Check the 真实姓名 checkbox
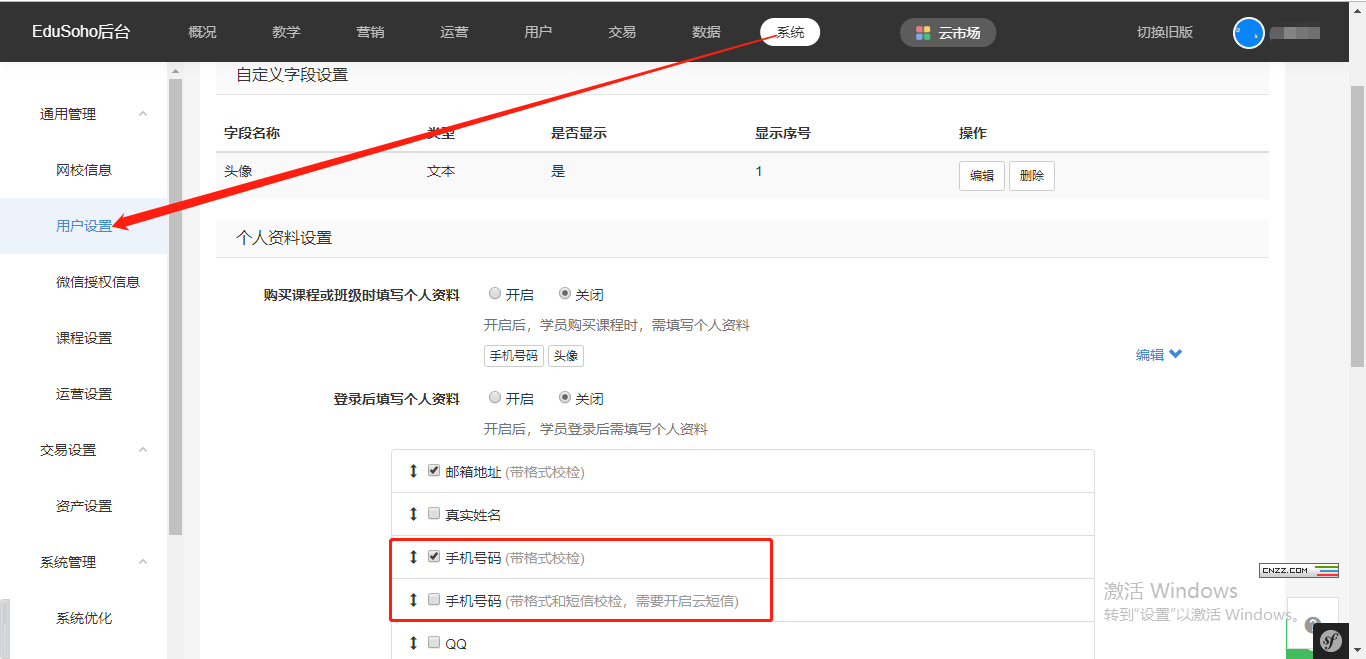 pyautogui.click(x=434, y=514)
